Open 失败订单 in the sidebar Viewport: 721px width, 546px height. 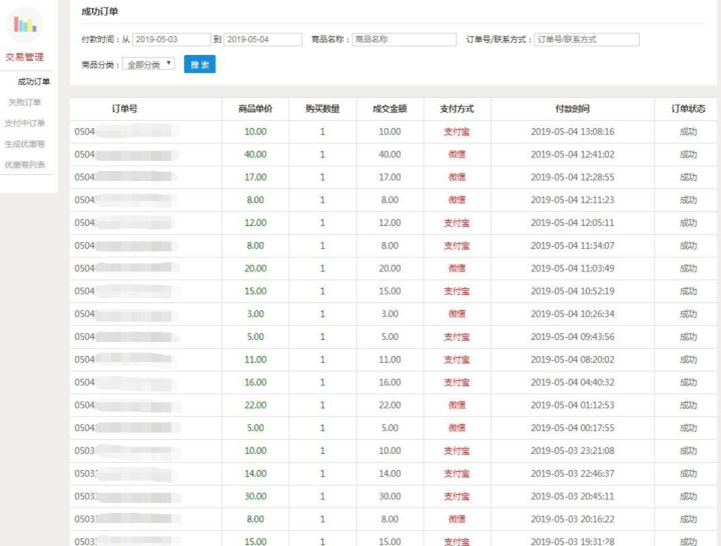click(25, 102)
